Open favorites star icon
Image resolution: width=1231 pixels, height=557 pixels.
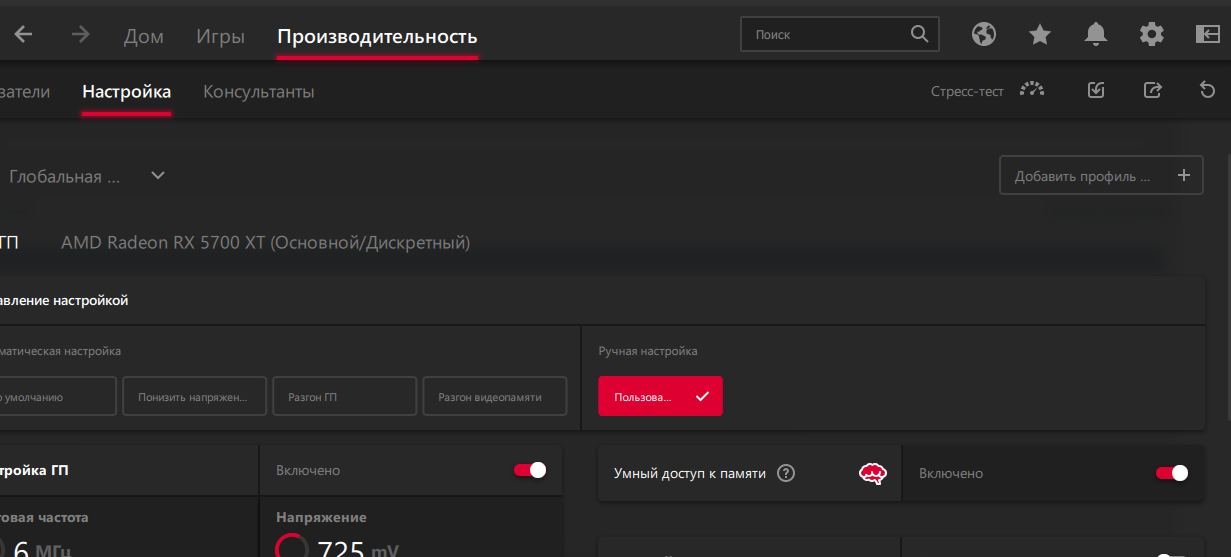(1040, 34)
